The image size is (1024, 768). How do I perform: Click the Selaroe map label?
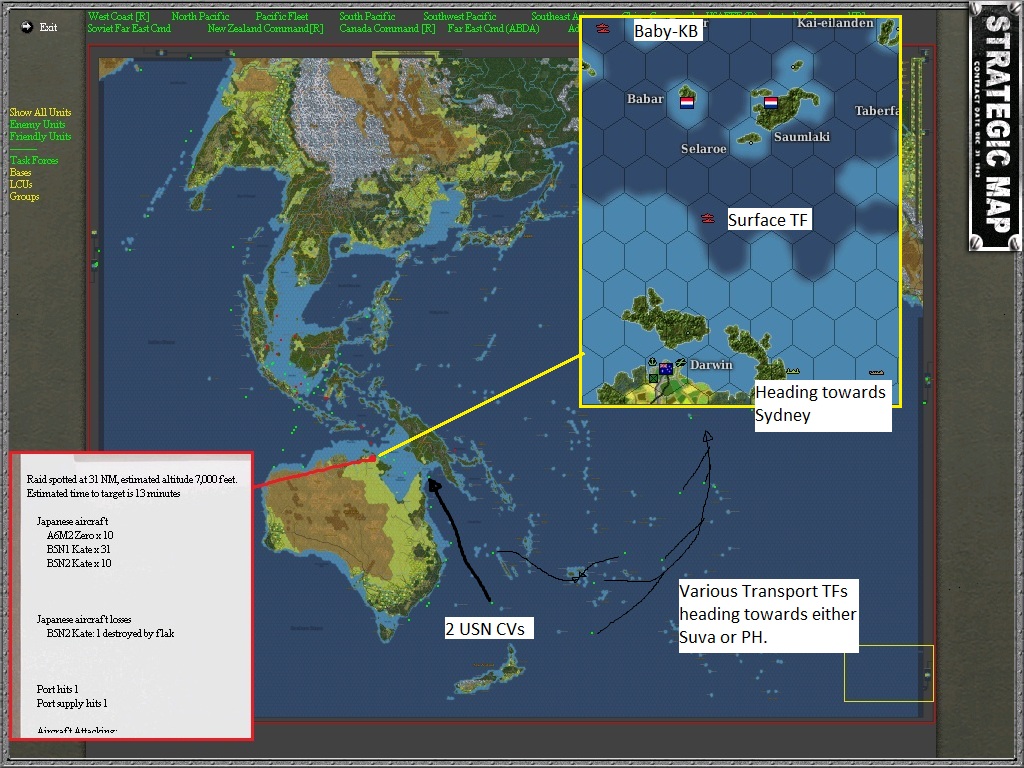(x=703, y=149)
